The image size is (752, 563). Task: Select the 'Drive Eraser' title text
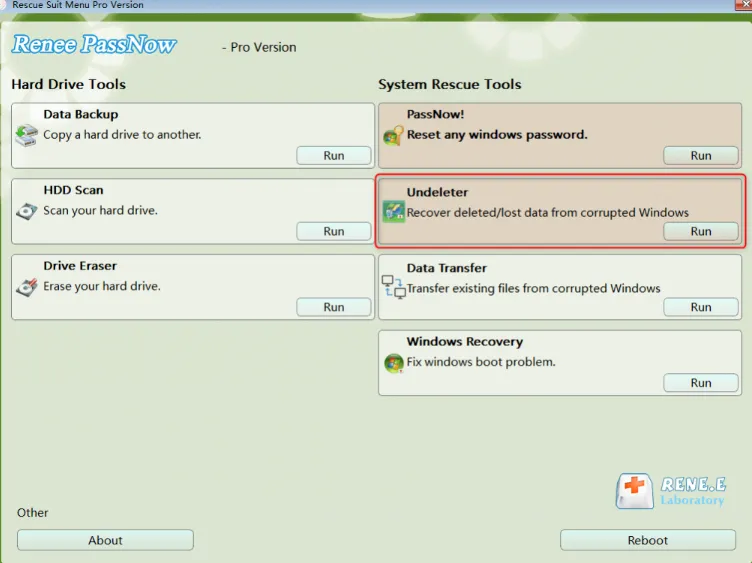click(80, 266)
